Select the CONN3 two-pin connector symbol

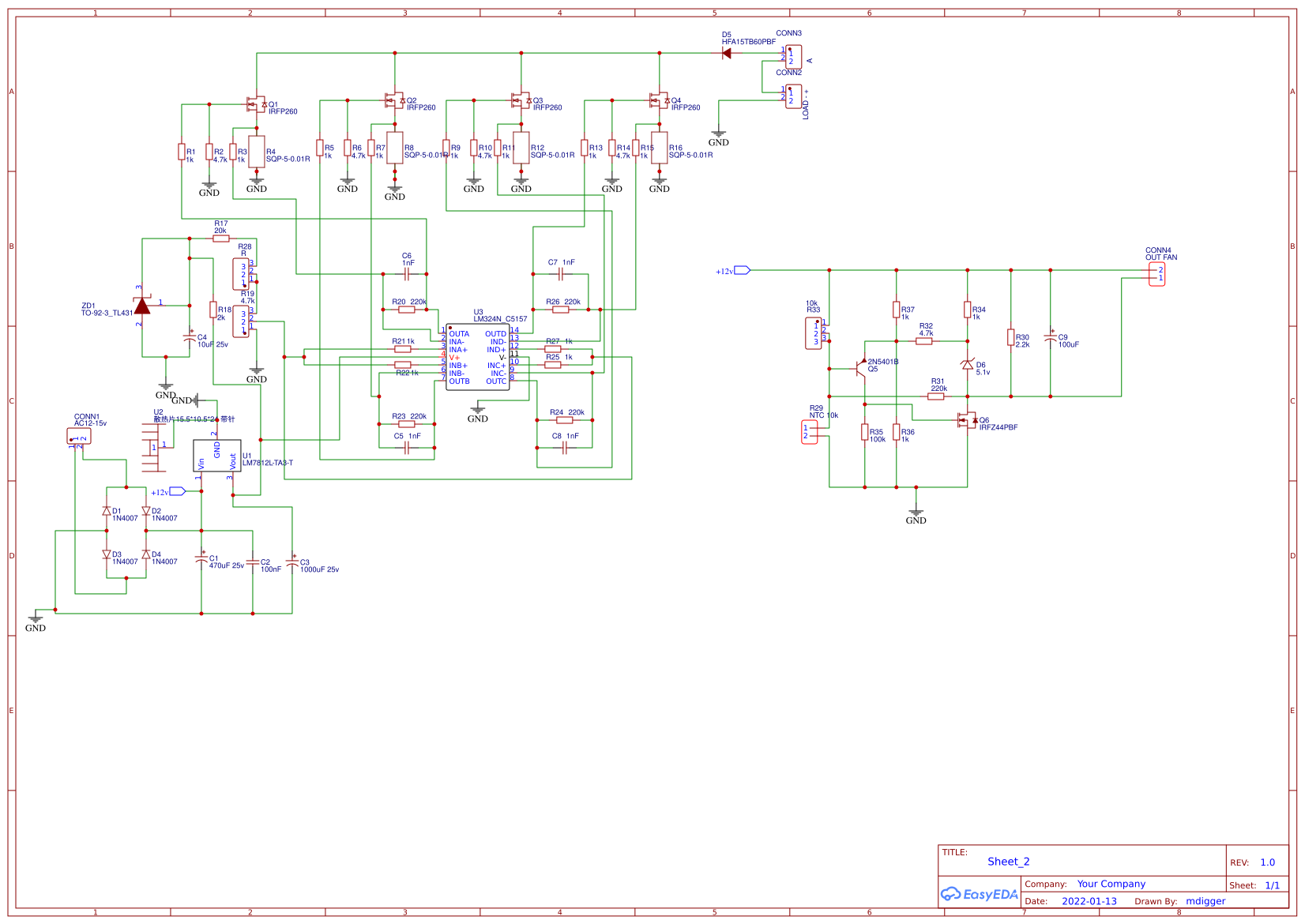coord(793,57)
